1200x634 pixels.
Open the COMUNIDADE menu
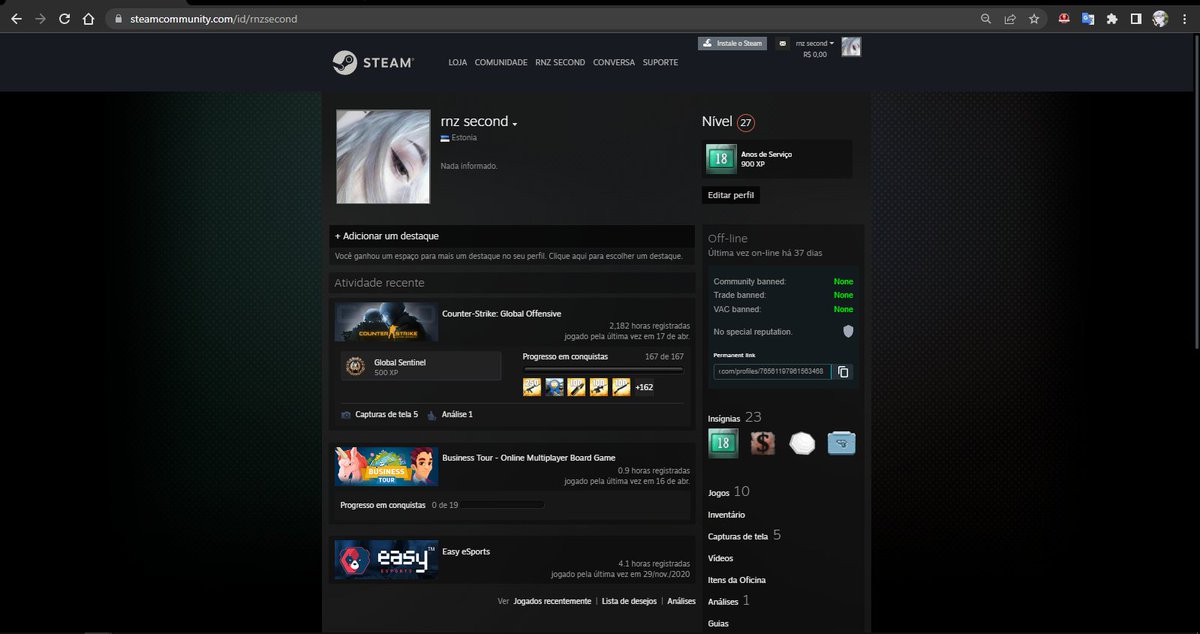coord(501,62)
